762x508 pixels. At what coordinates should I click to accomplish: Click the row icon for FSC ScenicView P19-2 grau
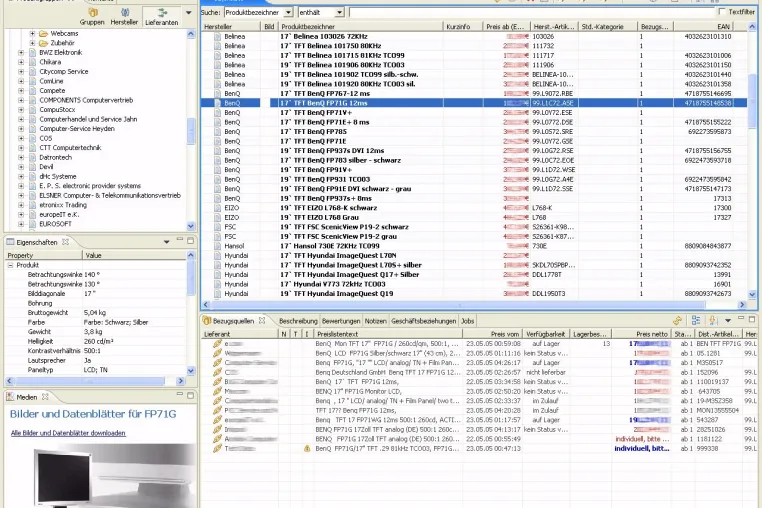click(217, 236)
